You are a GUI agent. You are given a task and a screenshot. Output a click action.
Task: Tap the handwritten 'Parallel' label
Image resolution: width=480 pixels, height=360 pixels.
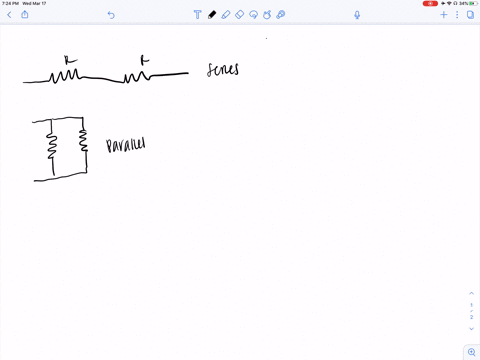(126, 145)
